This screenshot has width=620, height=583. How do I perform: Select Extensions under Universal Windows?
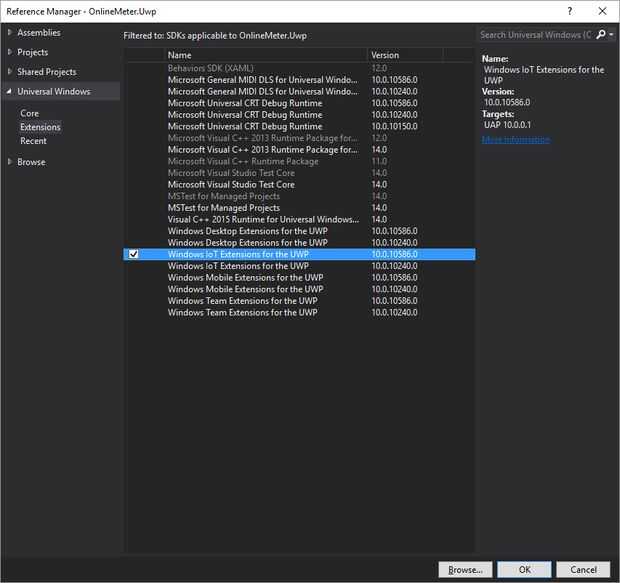[40, 127]
